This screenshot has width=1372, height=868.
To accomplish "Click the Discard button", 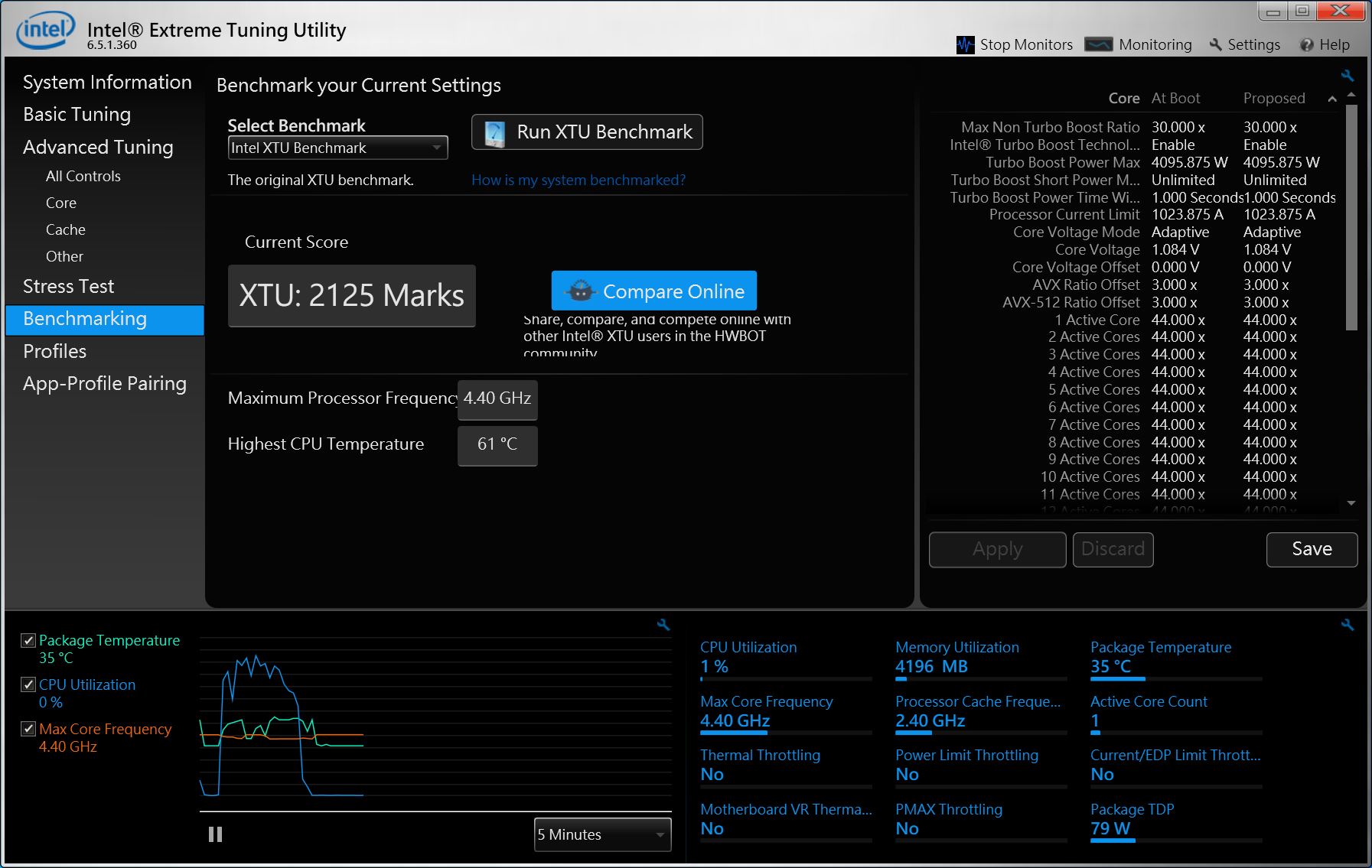I will click(1113, 549).
